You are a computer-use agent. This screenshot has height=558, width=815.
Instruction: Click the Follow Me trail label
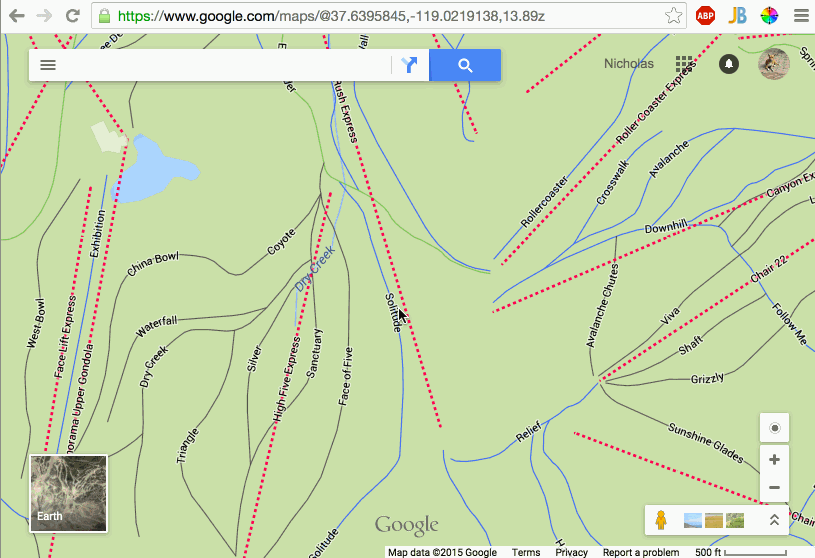790,324
